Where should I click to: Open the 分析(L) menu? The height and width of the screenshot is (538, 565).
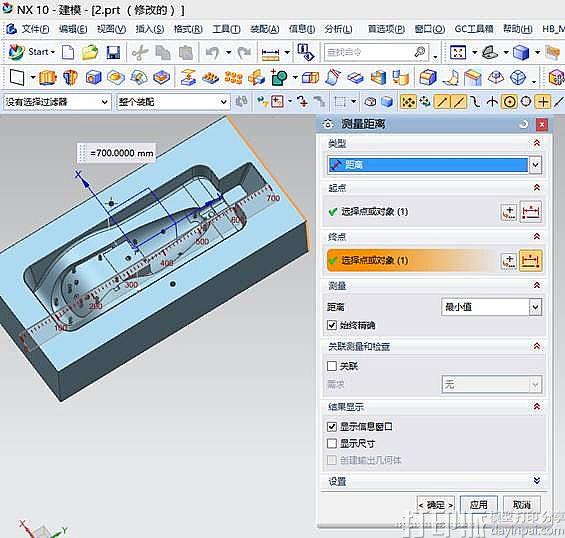coord(338,29)
